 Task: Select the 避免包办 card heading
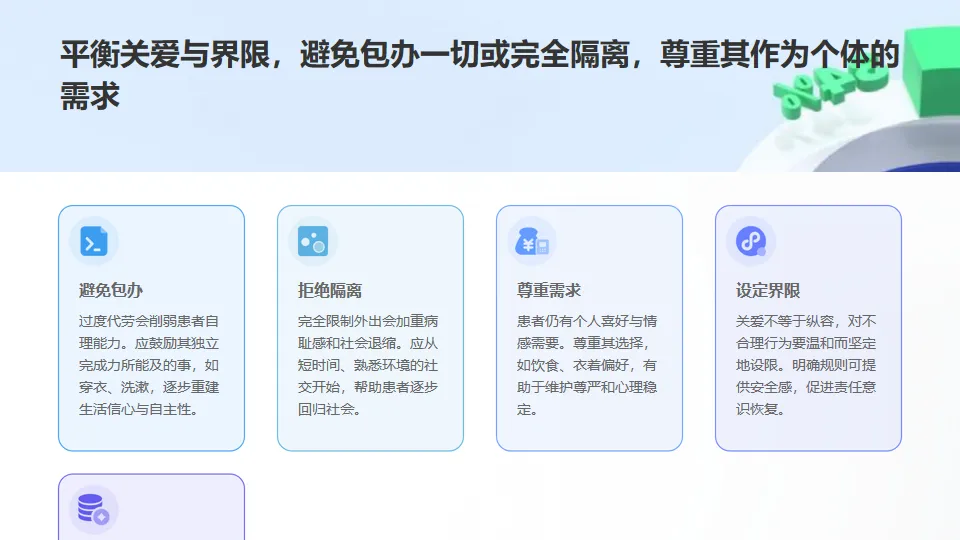tap(111, 290)
